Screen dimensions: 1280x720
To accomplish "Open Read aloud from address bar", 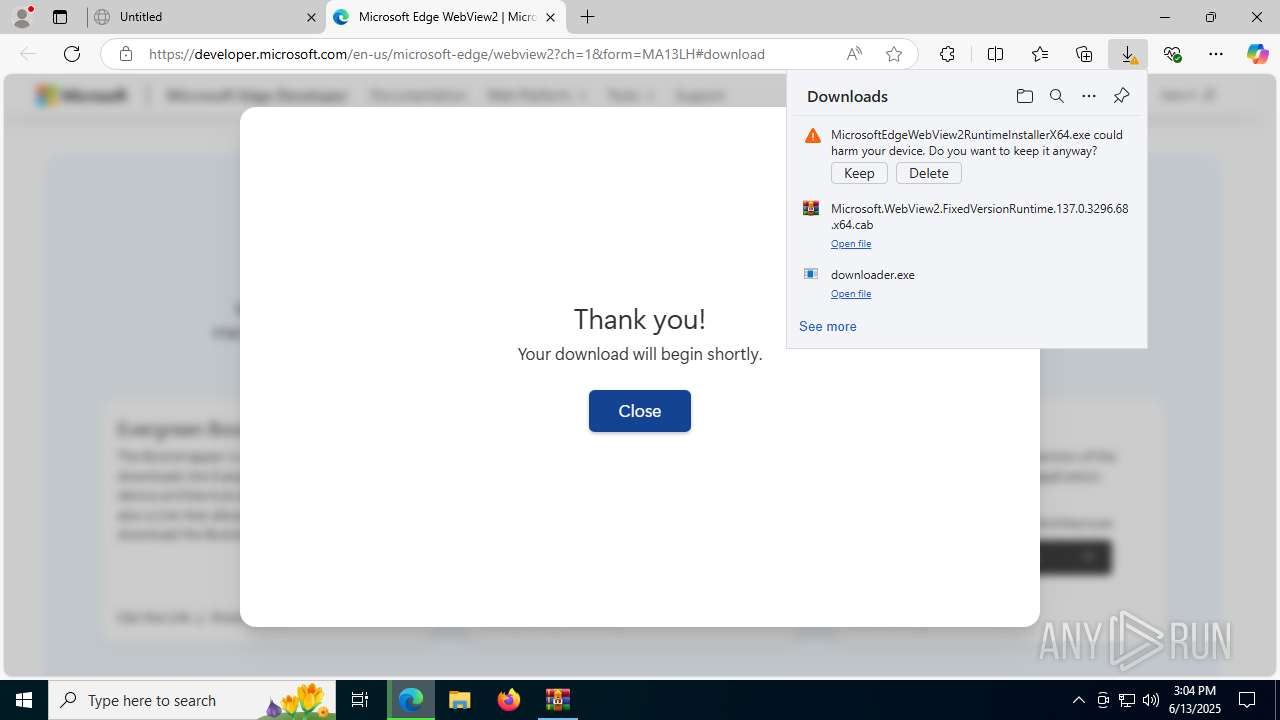I will point(854,54).
